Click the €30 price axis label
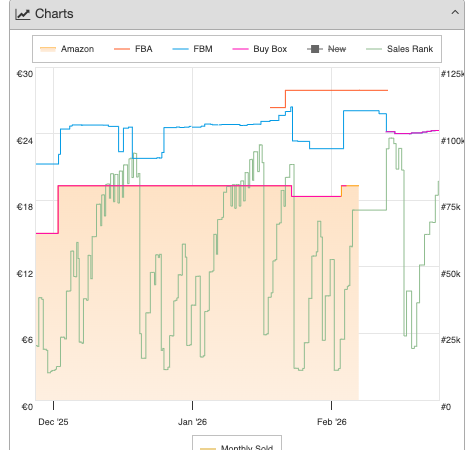 [25, 74]
